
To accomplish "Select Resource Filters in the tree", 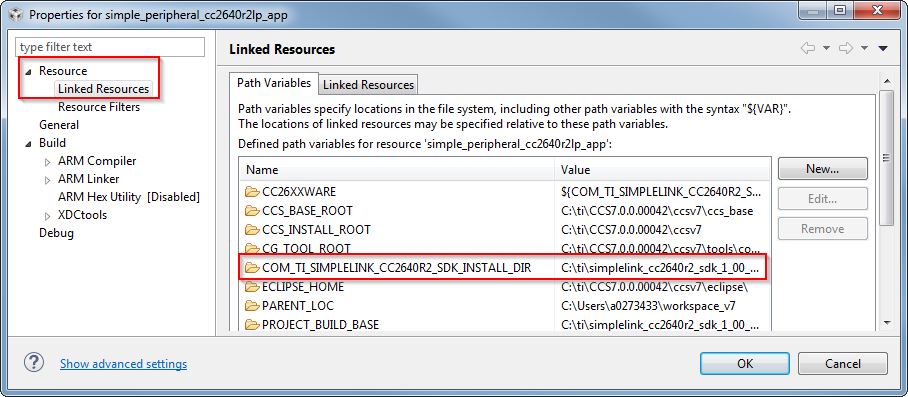I will pyautogui.click(x=99, y=107).
